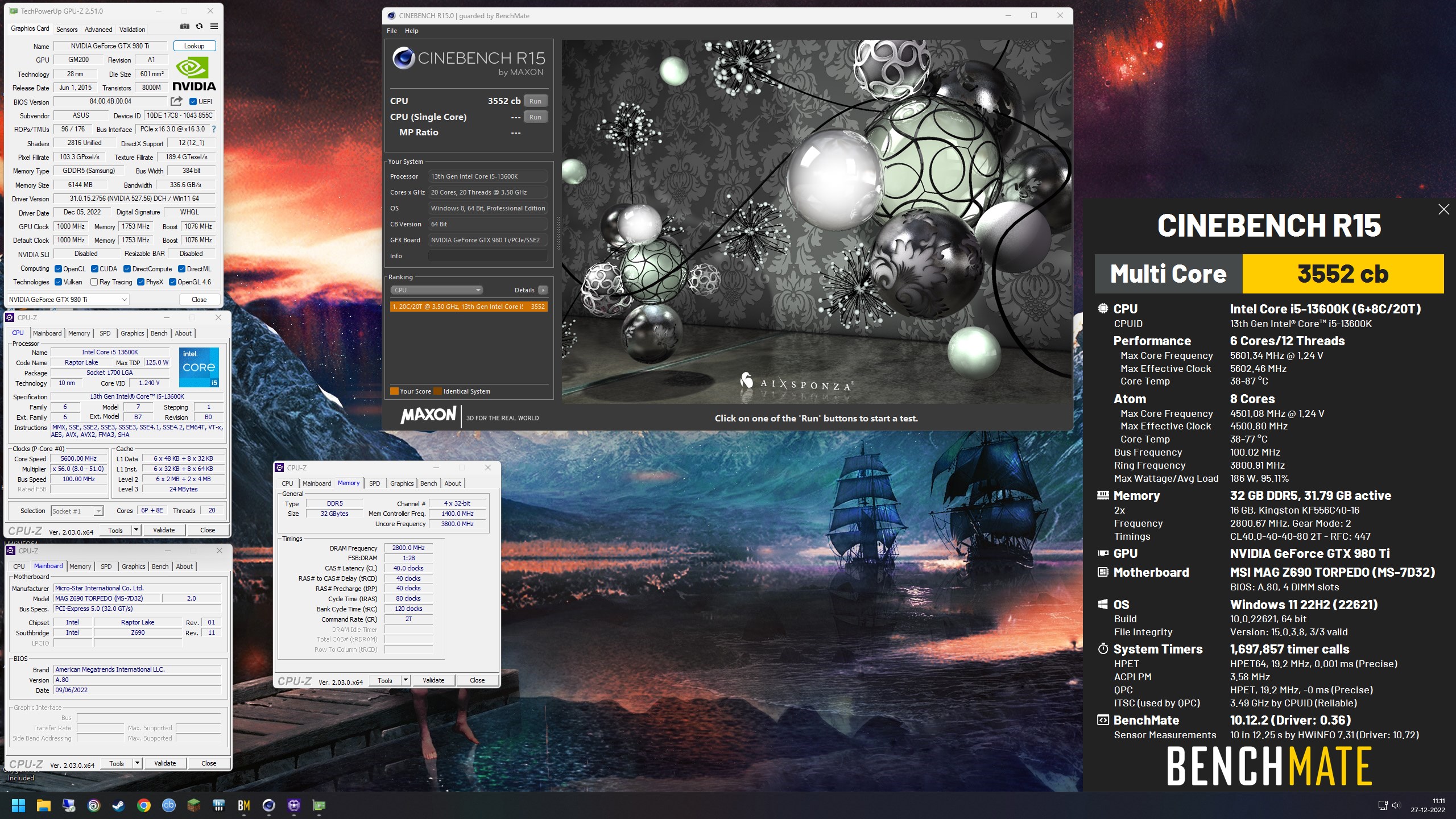Click the Cinebench title bar app icon
The image size is (1456, 819).
click(391, 15)
